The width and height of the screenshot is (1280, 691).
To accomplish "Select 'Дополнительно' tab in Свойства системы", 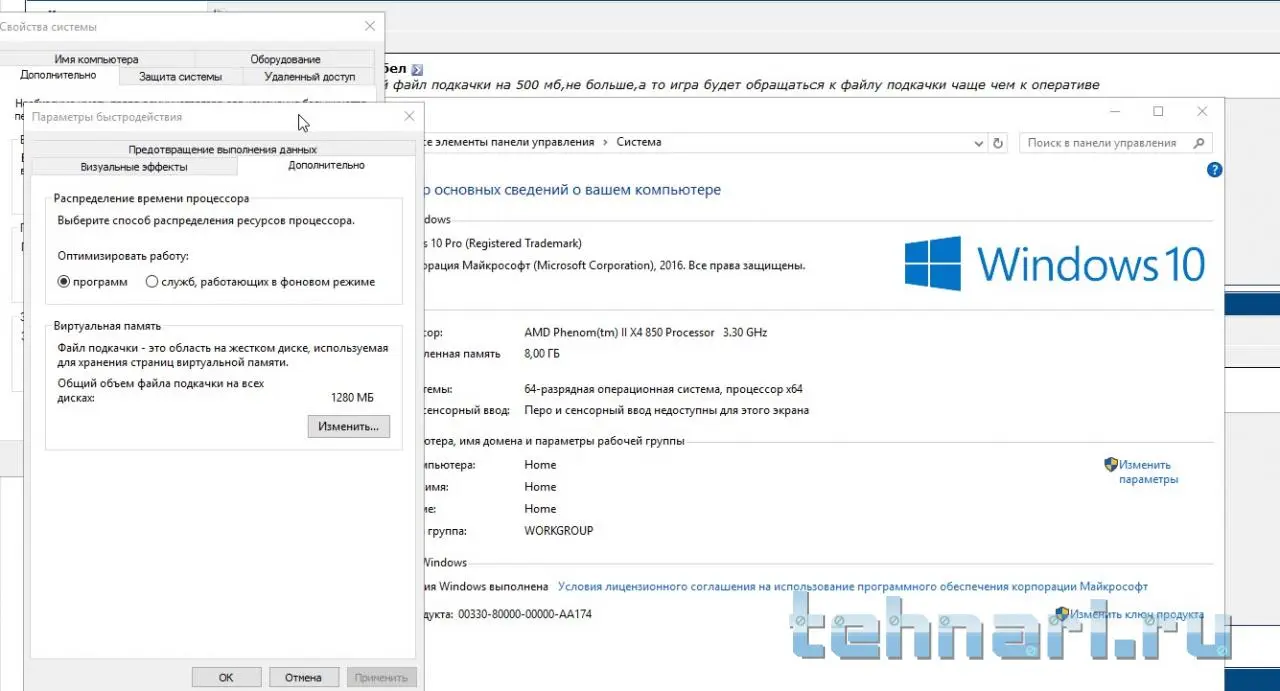I will pyautogui.click(x=58, y=75).
